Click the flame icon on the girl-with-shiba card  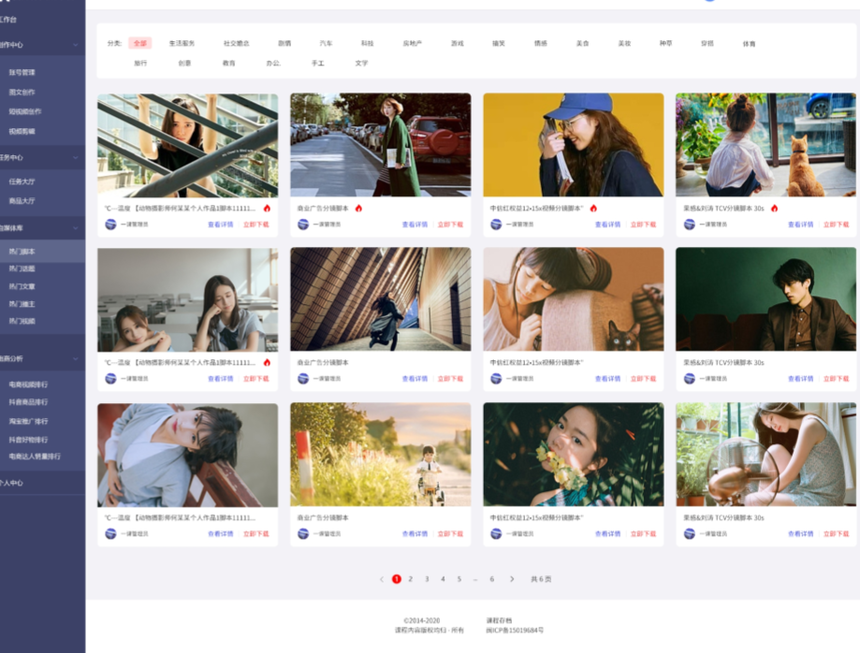point(774,208)
